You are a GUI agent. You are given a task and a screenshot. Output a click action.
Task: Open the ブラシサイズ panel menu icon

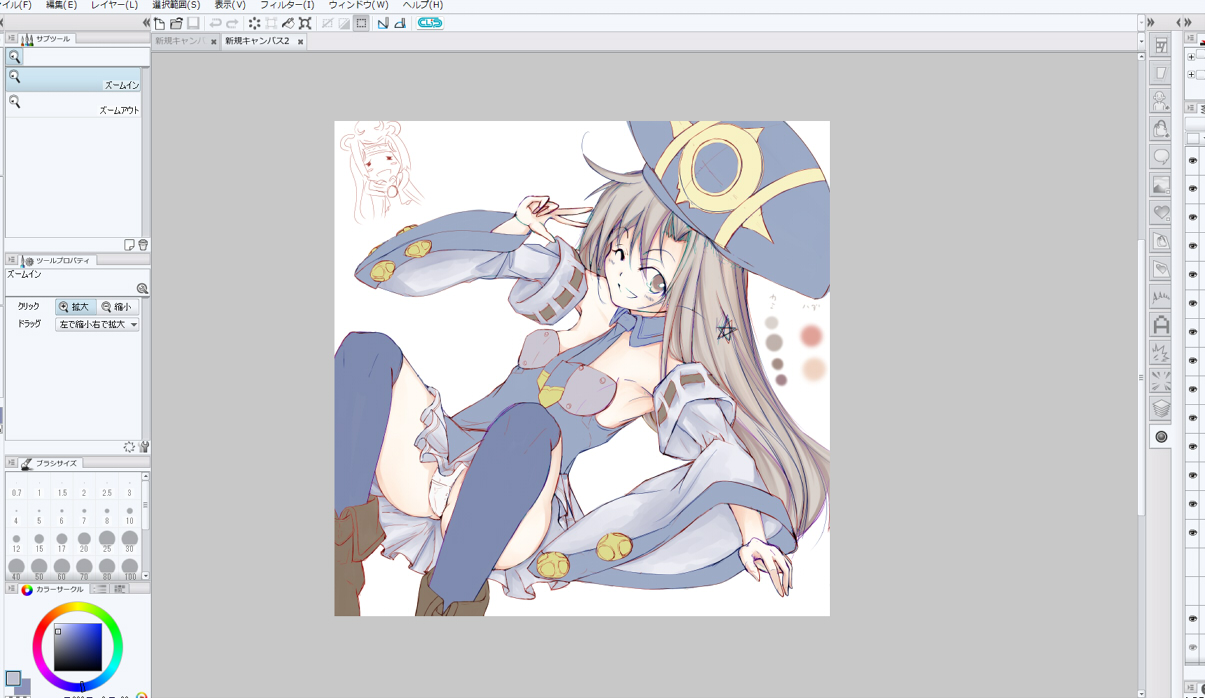pyautogui.click(x=11, y=463)
